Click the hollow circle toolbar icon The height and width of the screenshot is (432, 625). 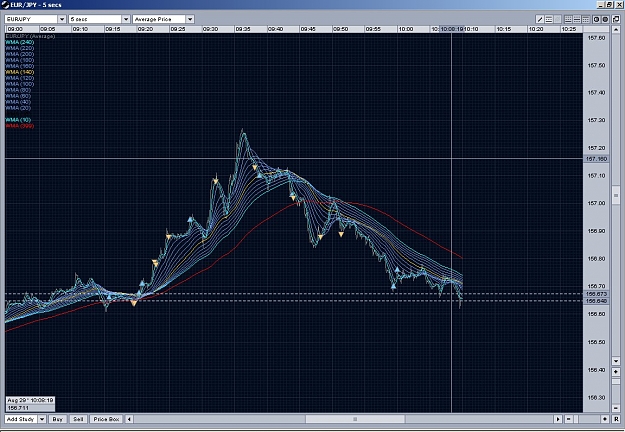click(x=596, y=19)
